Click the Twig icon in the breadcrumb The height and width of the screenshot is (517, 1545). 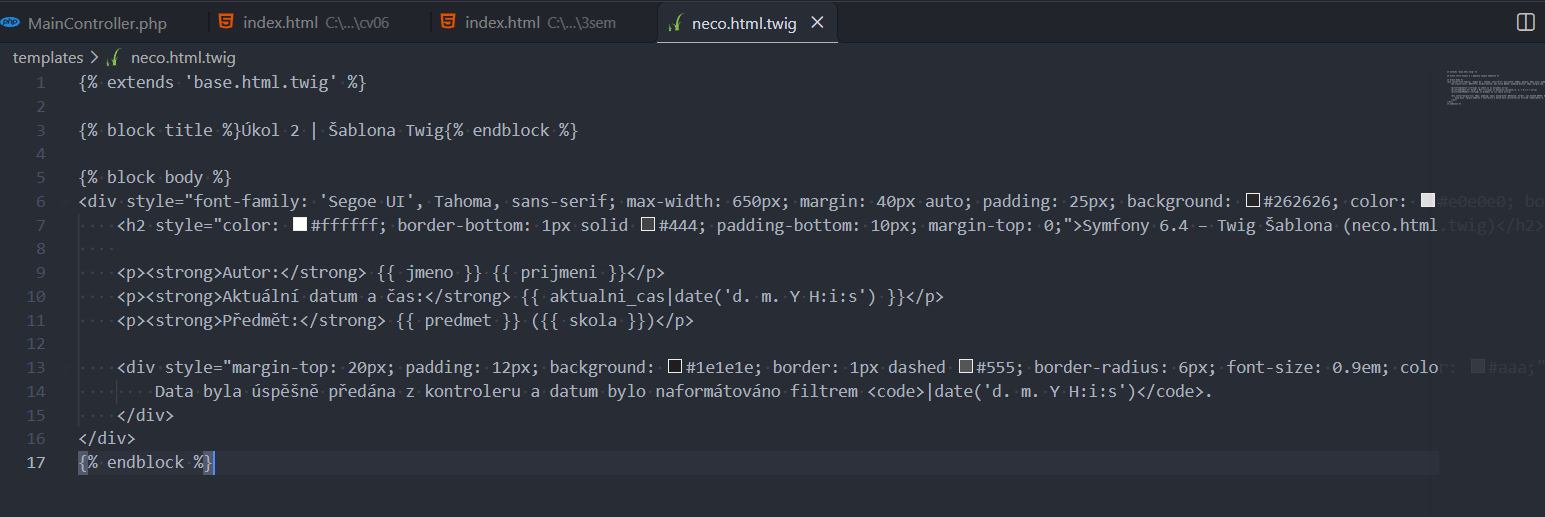coord(113,58)
